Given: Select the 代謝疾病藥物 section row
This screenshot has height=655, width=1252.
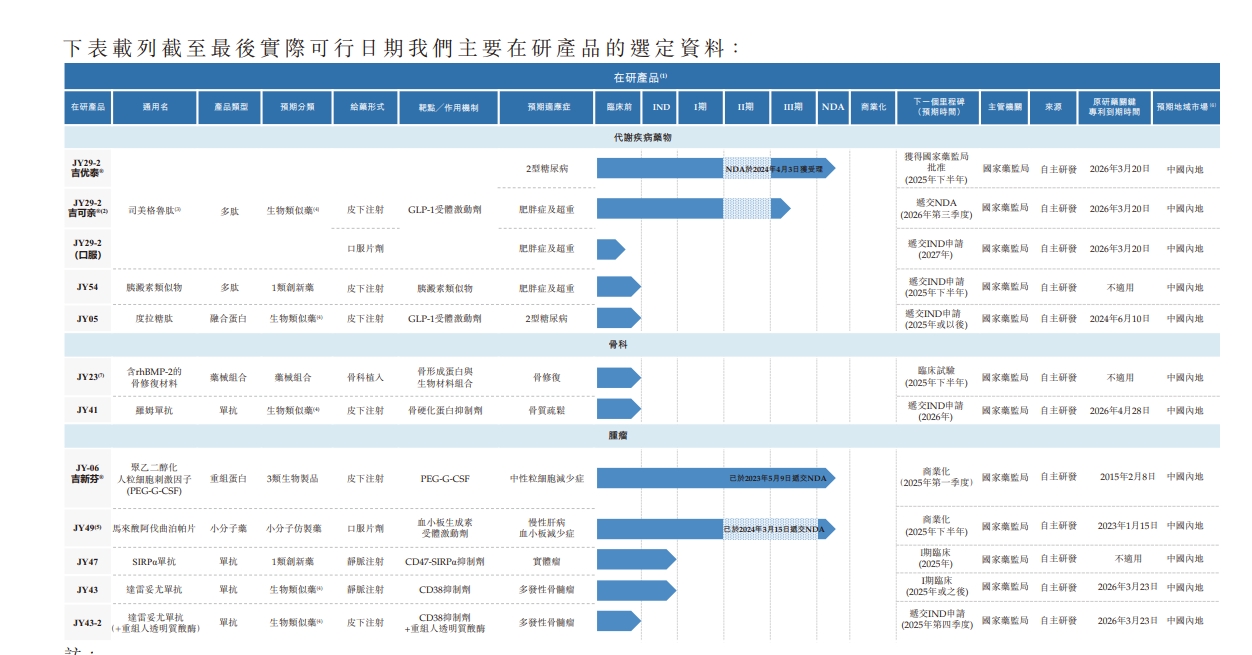Looking at the screenshot, I should tap(641, 137).
